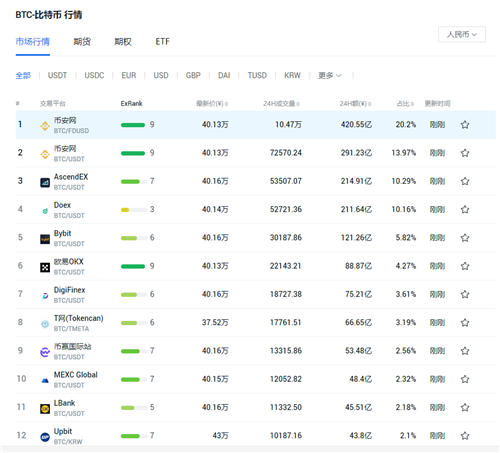Filter pairs by GBP
Viewport: 500px width, 453px height.
(193, 75)
